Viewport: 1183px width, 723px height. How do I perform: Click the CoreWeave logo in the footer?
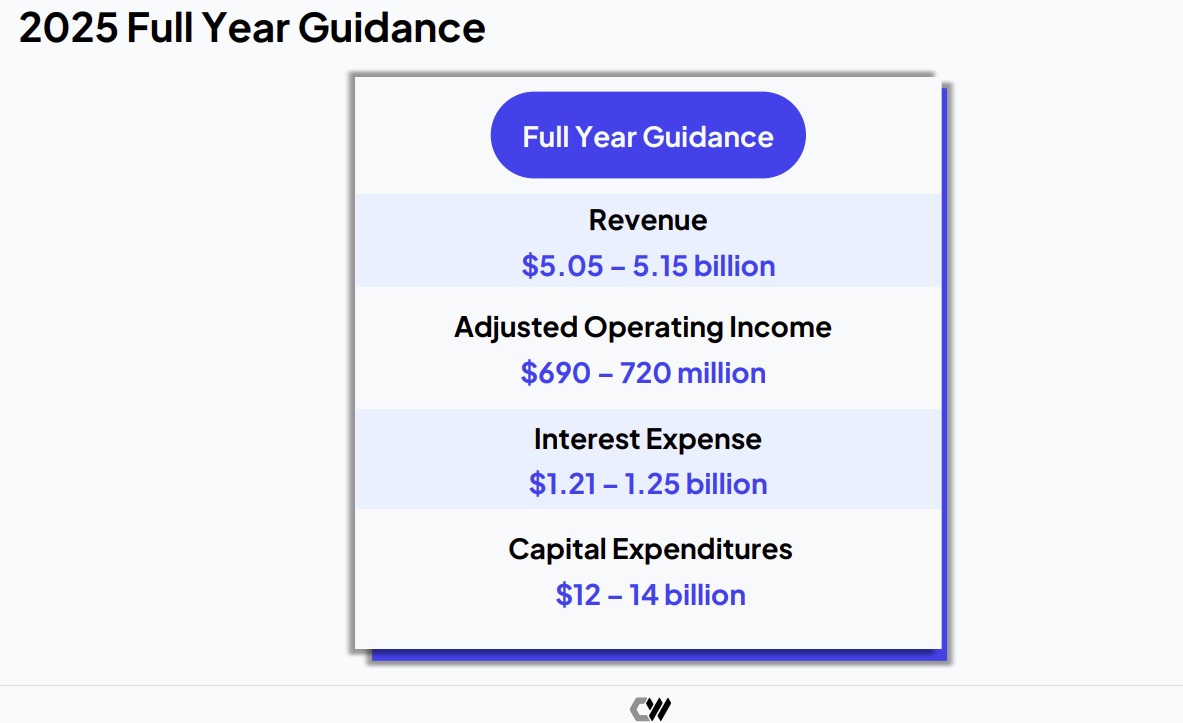650,709
